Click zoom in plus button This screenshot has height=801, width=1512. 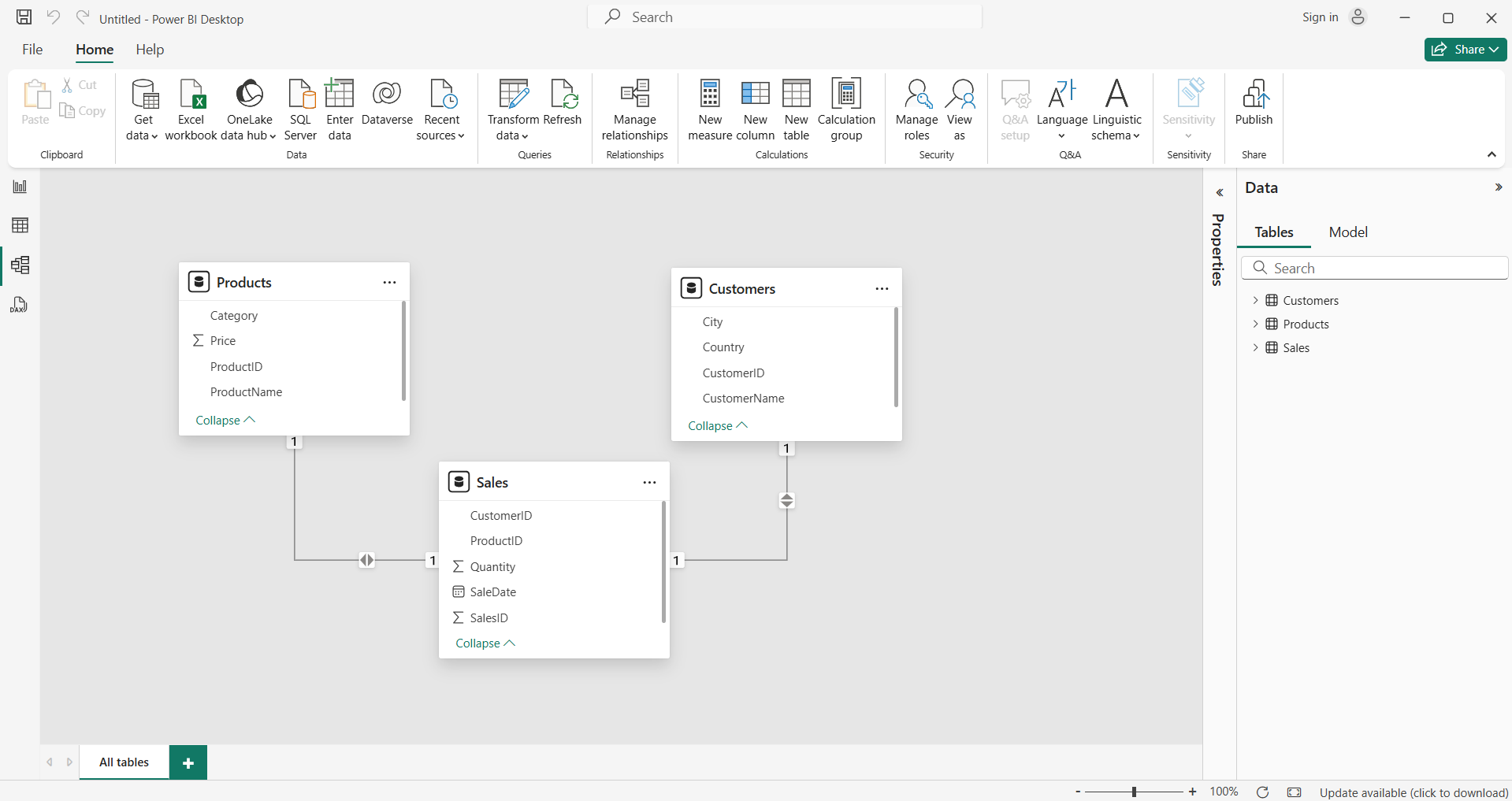pyautogui.click(x=1193, y=792)
